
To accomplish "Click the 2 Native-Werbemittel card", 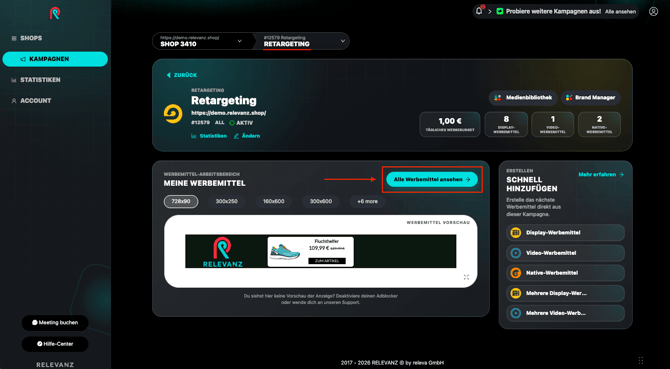I will click(x=599, y=125).
